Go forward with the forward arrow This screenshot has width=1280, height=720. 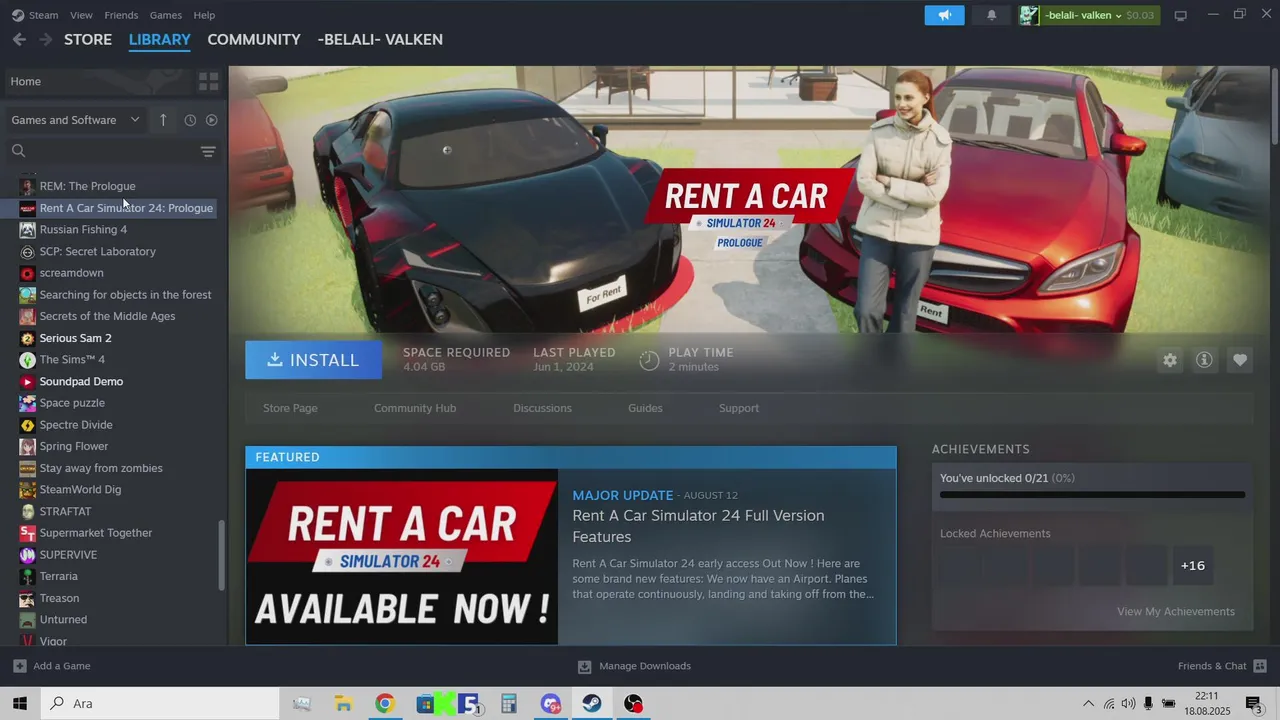click(x=45, y=39)
